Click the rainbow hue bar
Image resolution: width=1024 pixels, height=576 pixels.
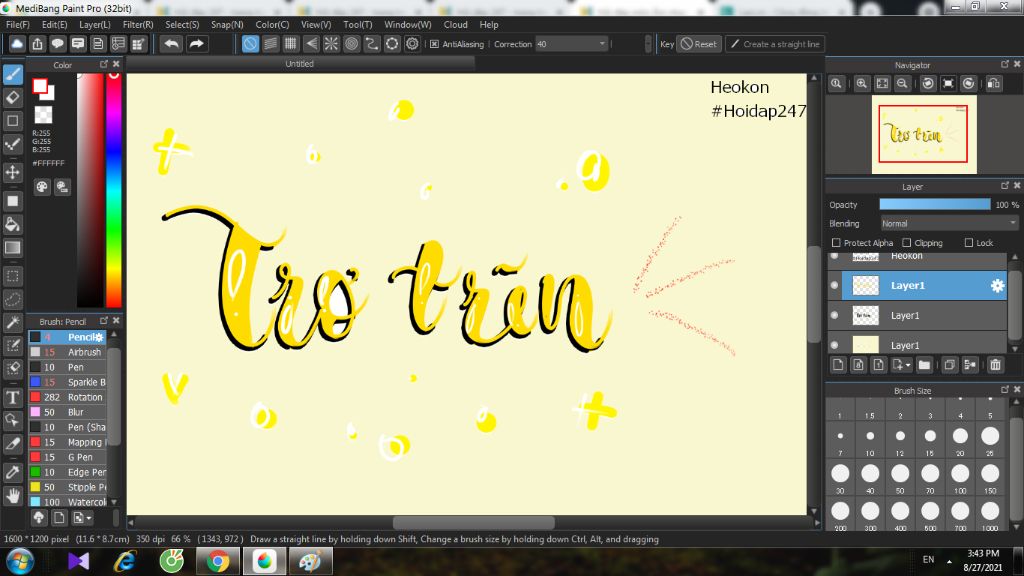[114, 189]
